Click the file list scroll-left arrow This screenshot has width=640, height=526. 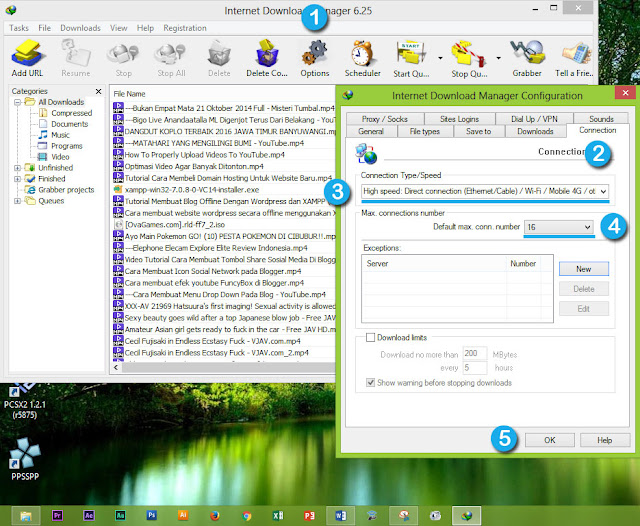click(x=116, y=367)
